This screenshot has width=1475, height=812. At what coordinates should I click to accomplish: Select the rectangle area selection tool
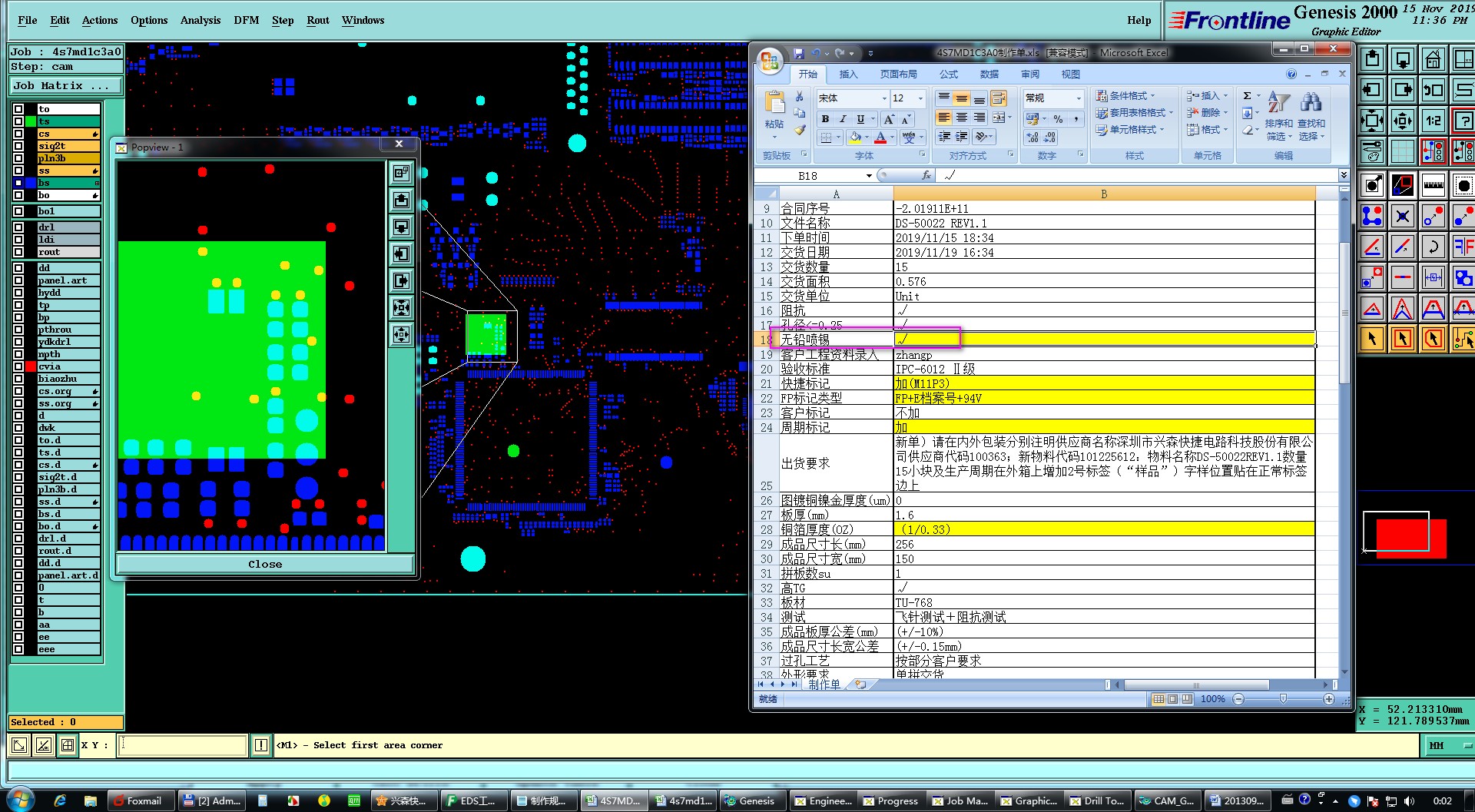[1403, 338]
